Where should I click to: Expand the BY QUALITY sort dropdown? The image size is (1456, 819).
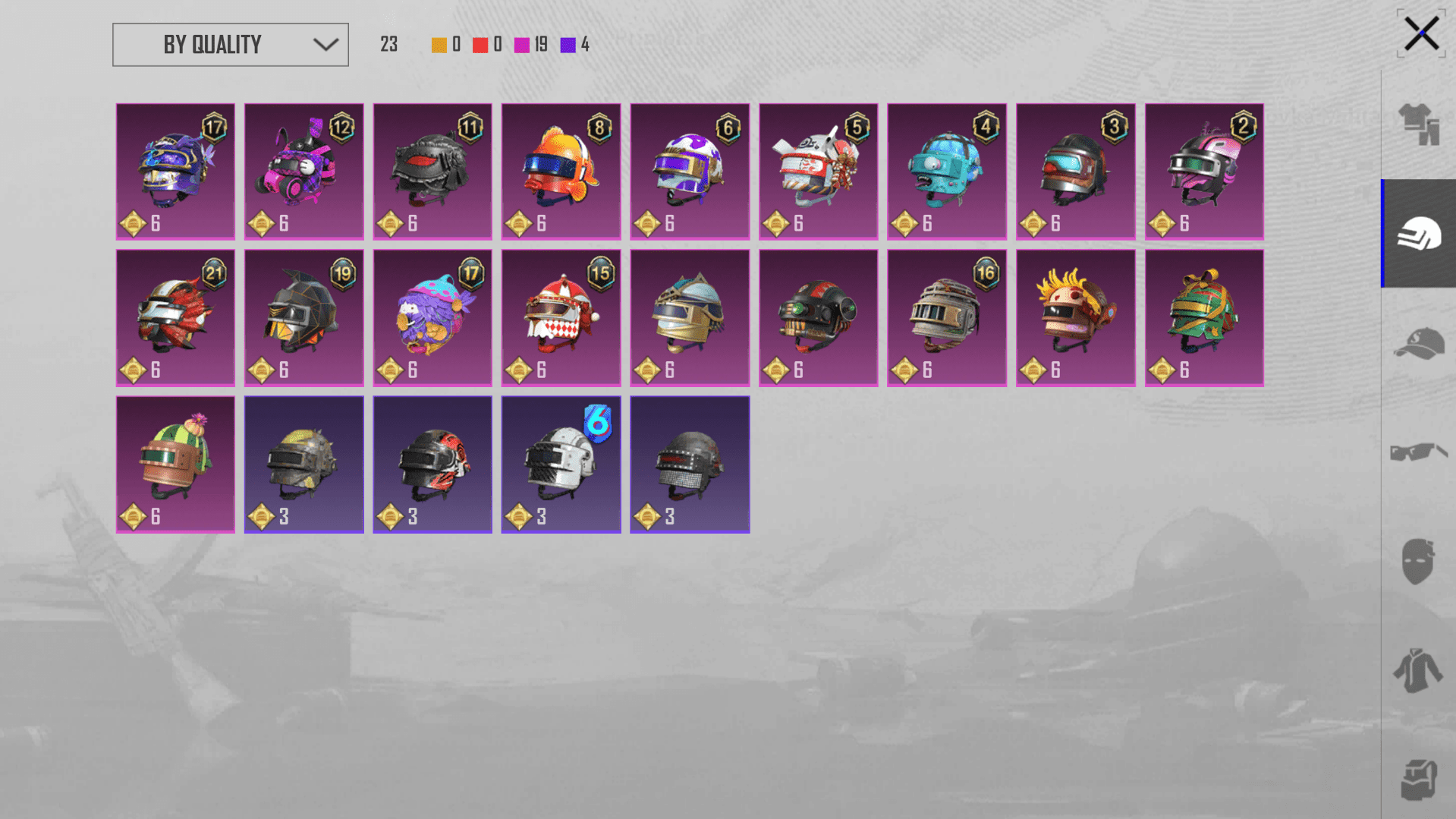(231, 45)
